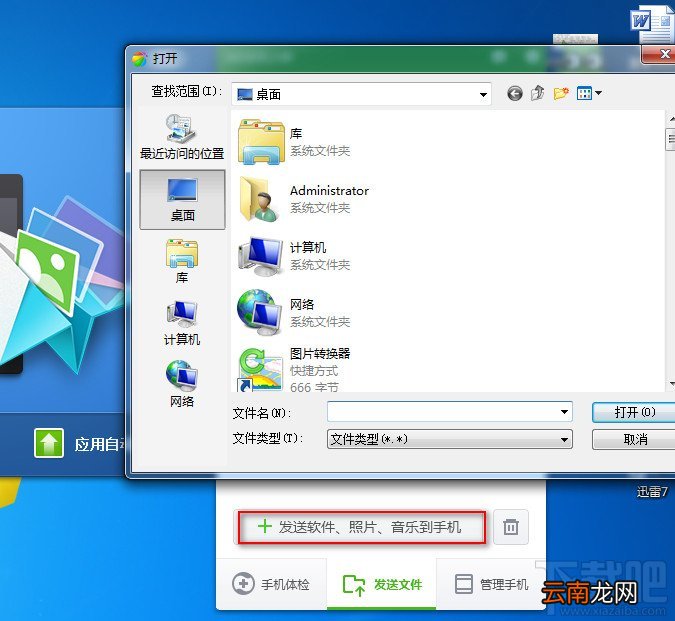Select the 图片转换器 shortcut icon
Screen dimensions: 675x621
point(260,370)
